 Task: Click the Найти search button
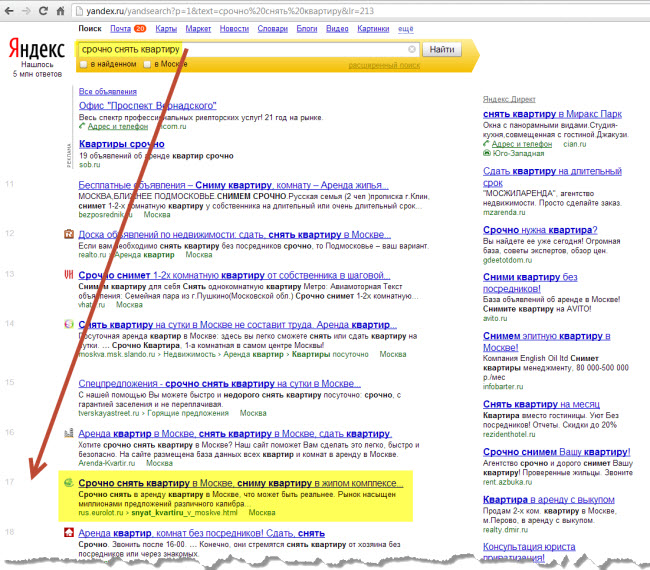click(442, 50)
